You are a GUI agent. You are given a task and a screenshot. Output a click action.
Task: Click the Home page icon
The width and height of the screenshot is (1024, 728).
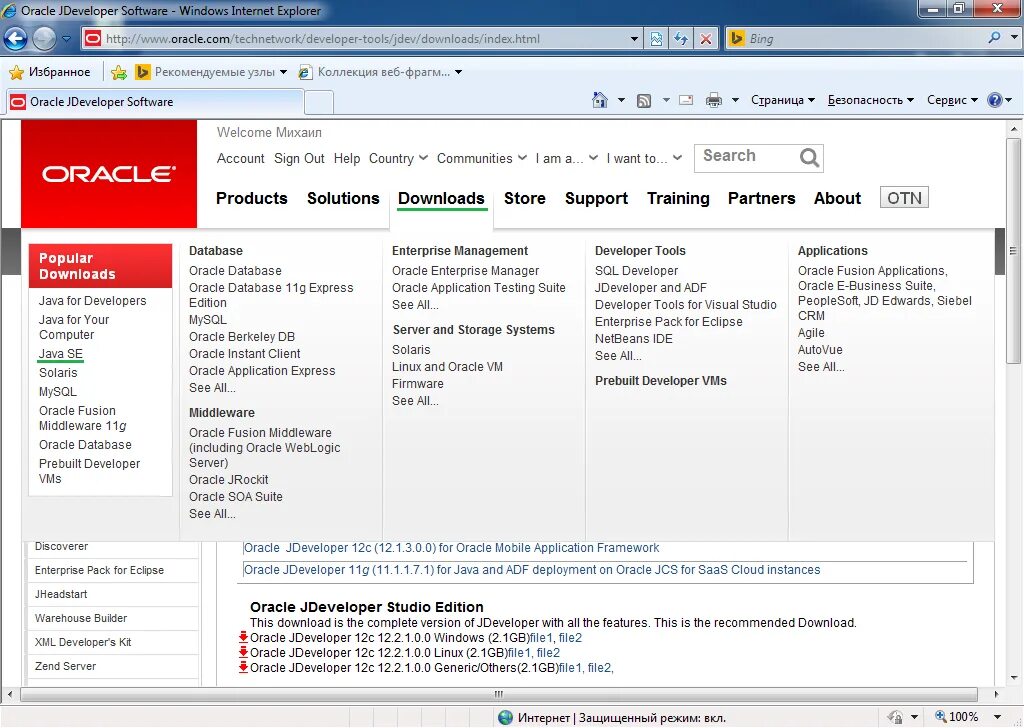pos(600,100)
